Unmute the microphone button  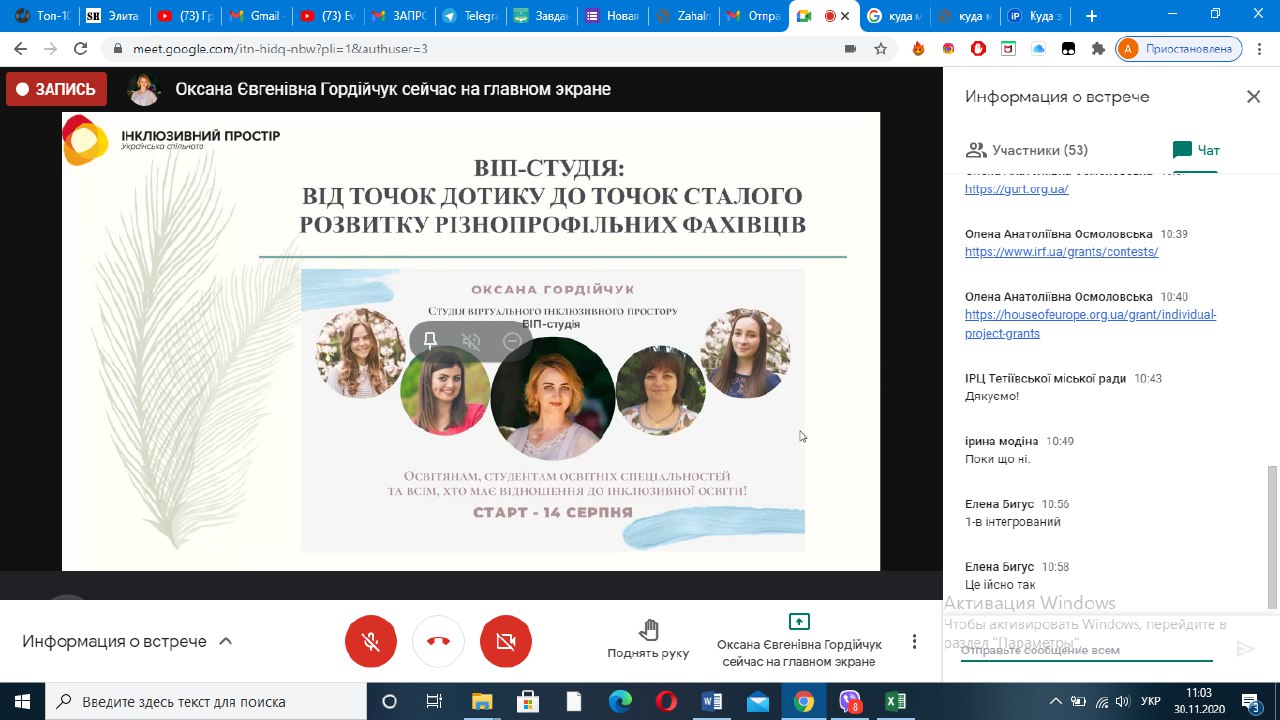click(x=371, y=642)
